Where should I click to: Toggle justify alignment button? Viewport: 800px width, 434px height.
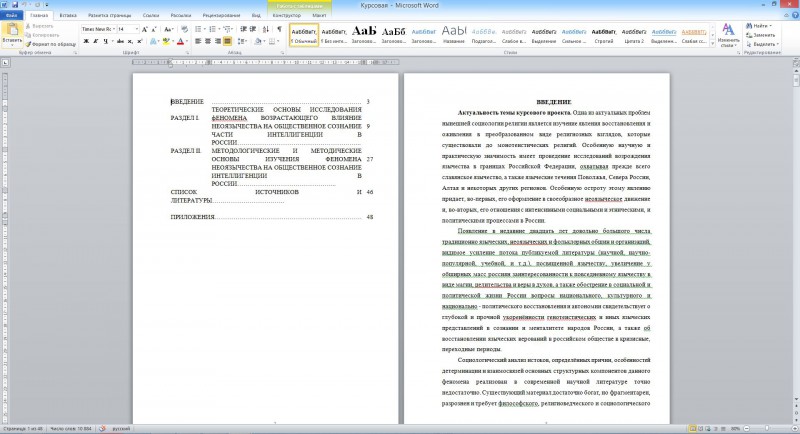pyautogui.click(x=228, y=41)
